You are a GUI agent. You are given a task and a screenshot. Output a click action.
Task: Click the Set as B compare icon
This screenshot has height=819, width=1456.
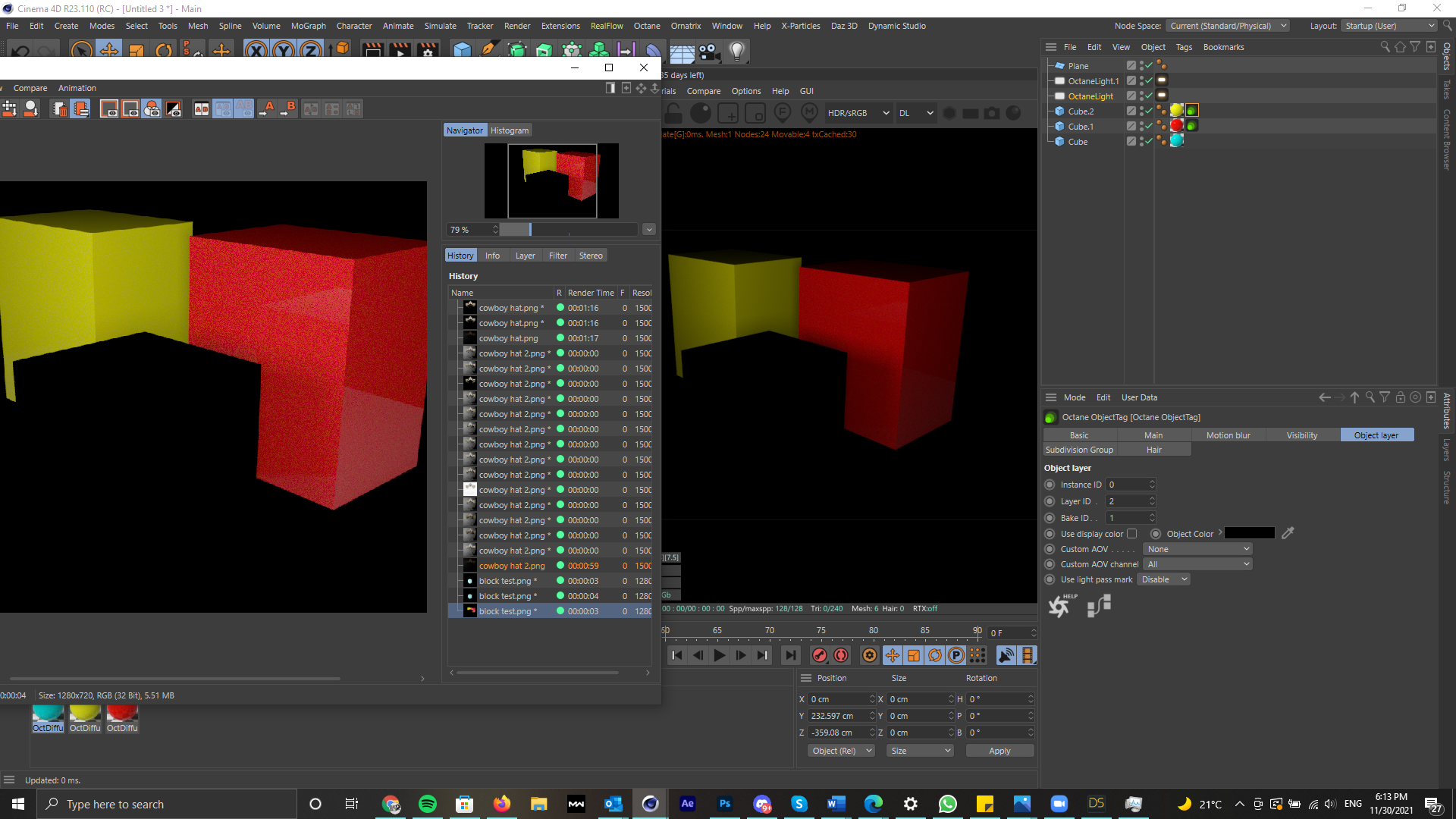click(x=287, y=109)
